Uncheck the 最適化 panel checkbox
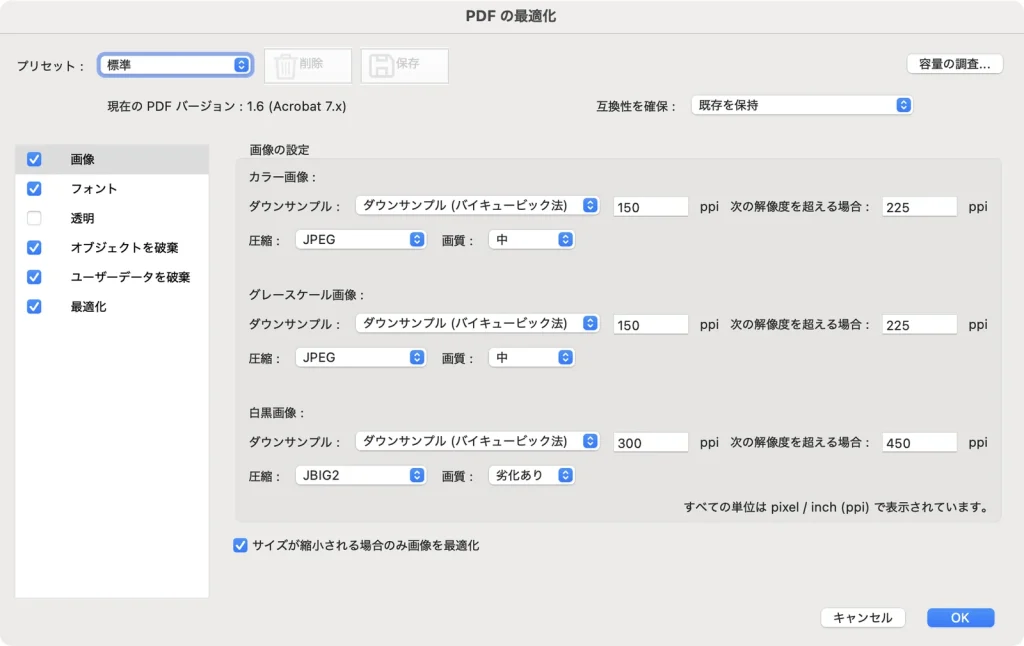The image size is (1024, 646). [34, 306]
